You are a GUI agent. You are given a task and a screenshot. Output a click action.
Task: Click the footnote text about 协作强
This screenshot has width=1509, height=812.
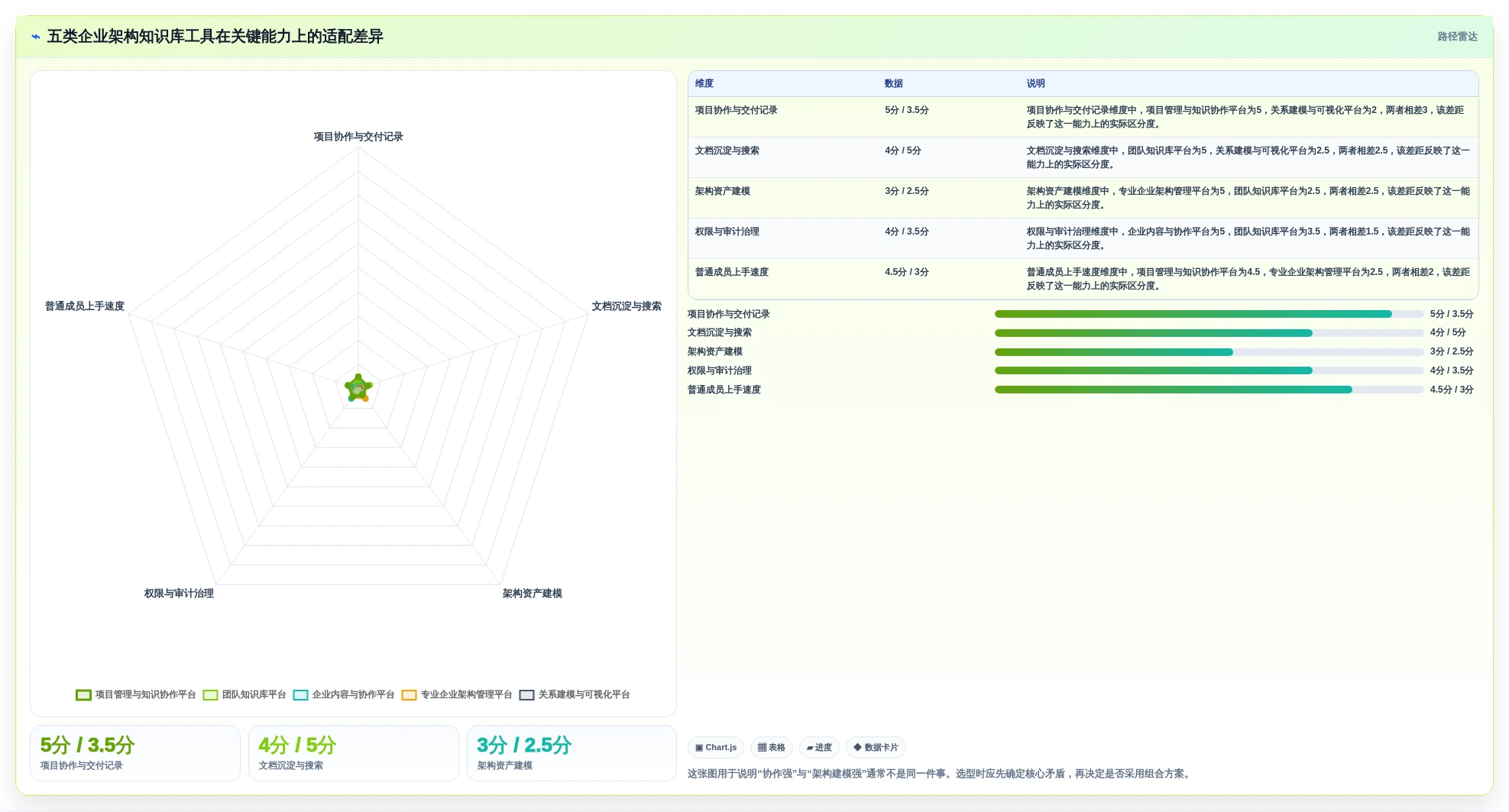(939, 774)
